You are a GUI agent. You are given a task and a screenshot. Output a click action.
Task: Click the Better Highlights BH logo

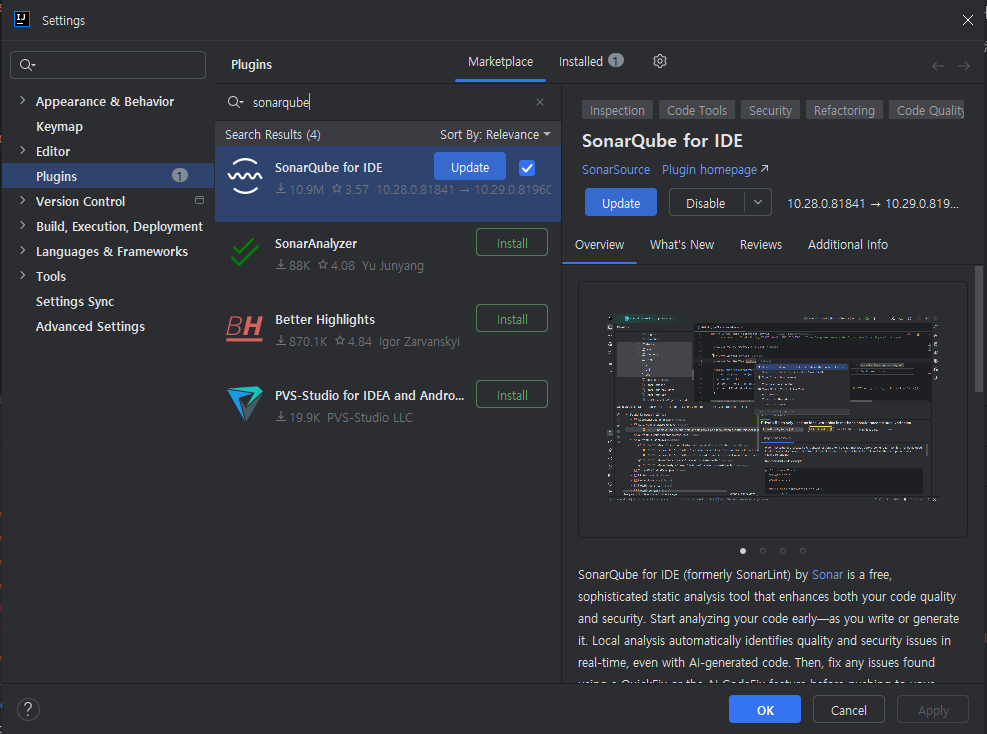244,328
